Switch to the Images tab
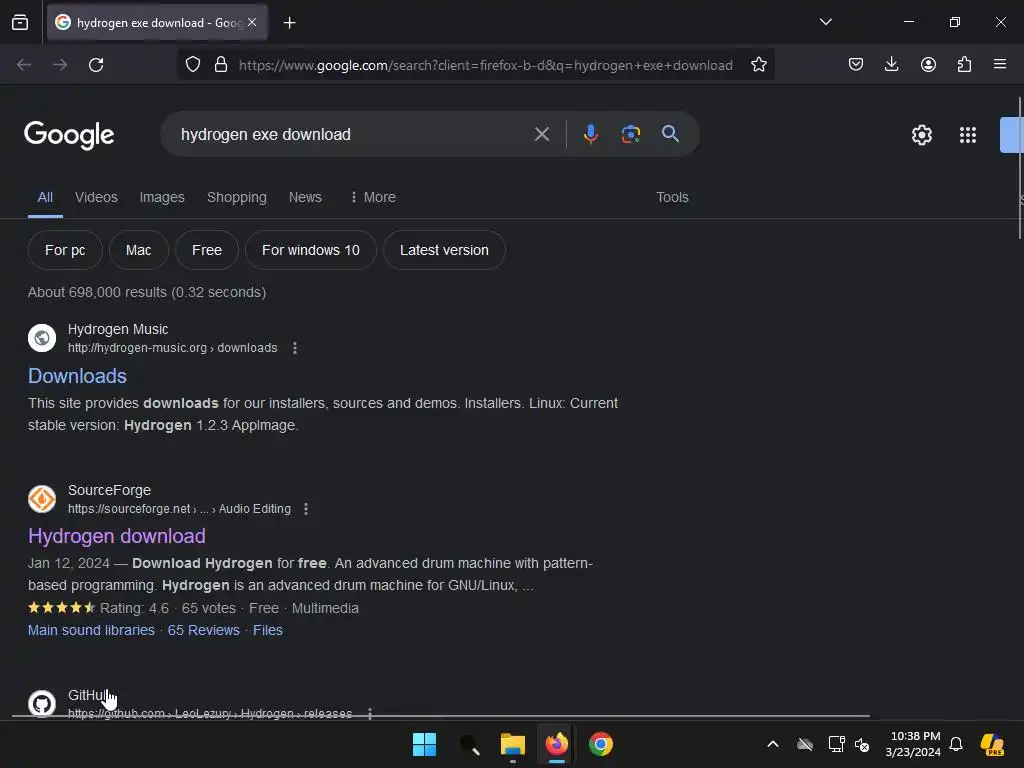The height and width of the screenshot is (768, 1024). 162,197
